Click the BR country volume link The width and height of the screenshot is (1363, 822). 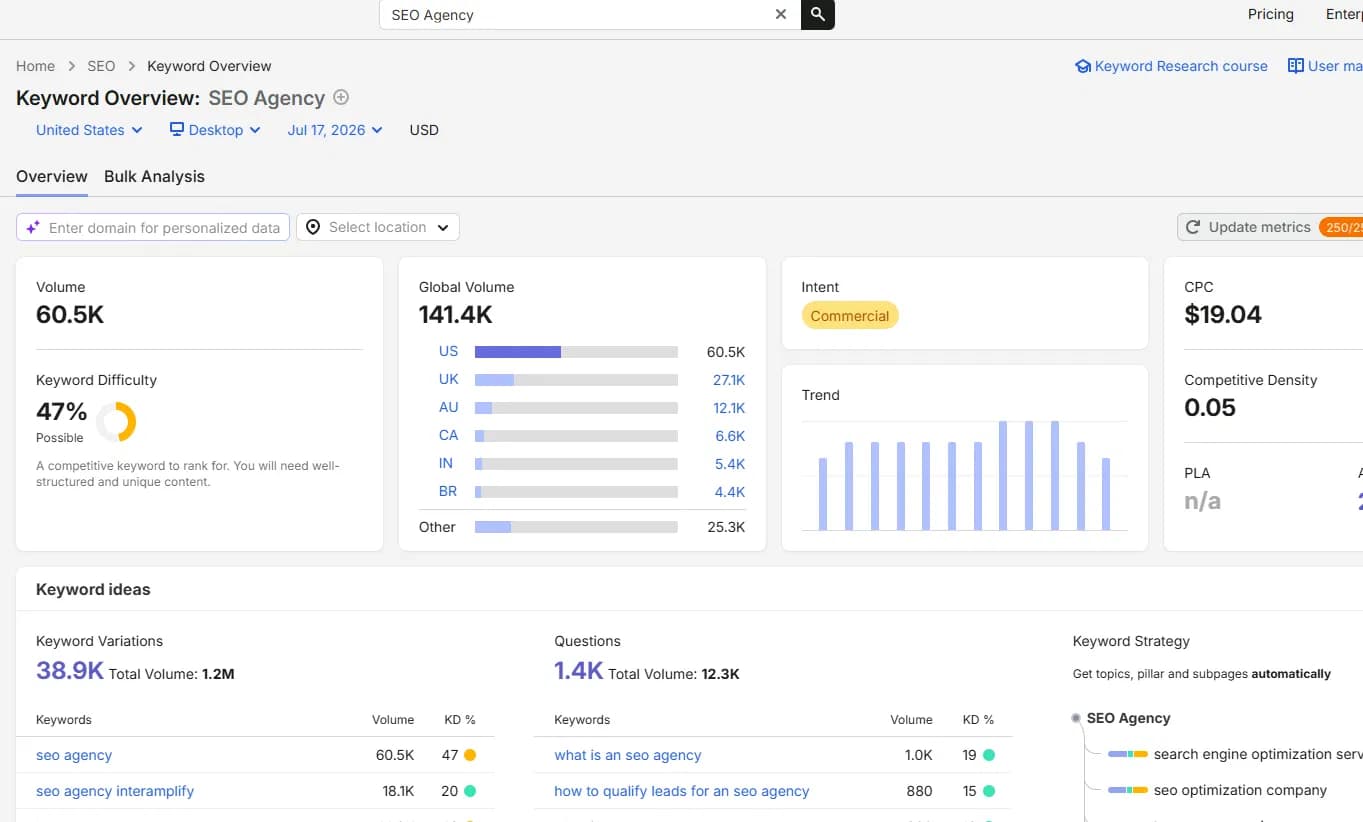[x=448, y=491]
